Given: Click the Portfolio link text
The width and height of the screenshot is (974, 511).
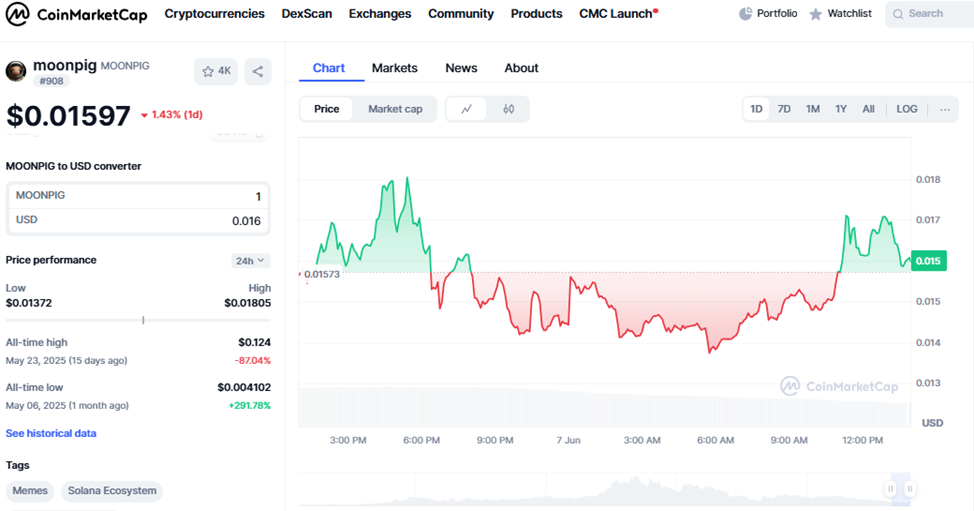Looking at the screenshot, I should coord(777,14).
